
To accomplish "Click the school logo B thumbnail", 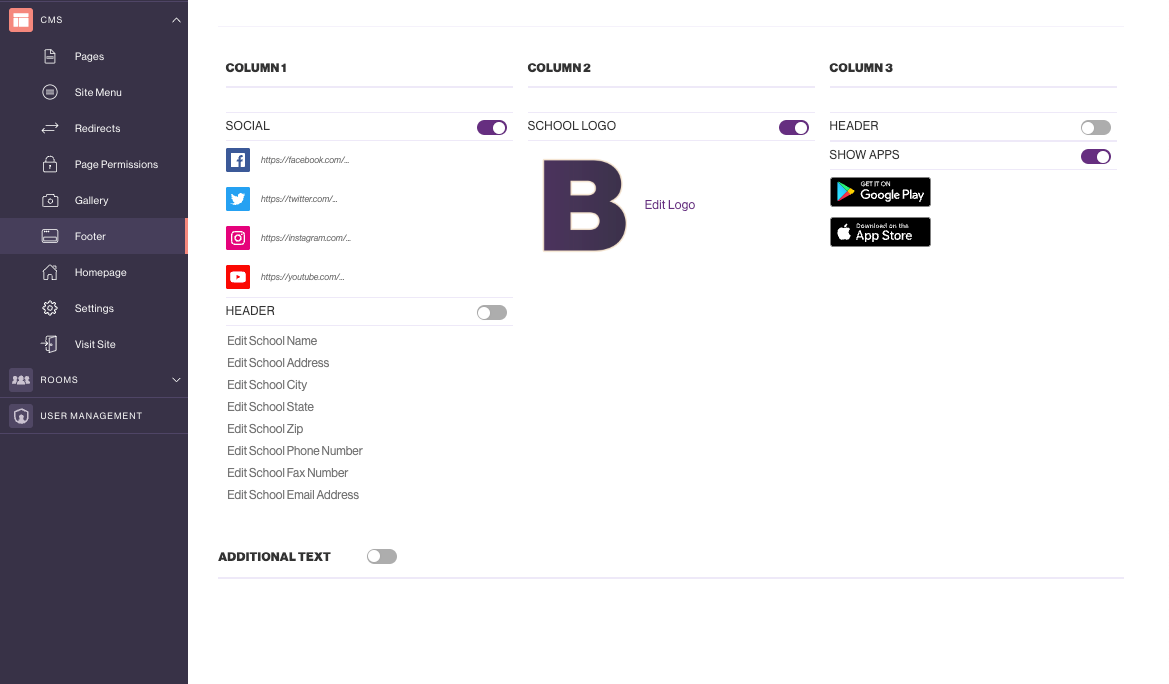I will pos(584,205).
